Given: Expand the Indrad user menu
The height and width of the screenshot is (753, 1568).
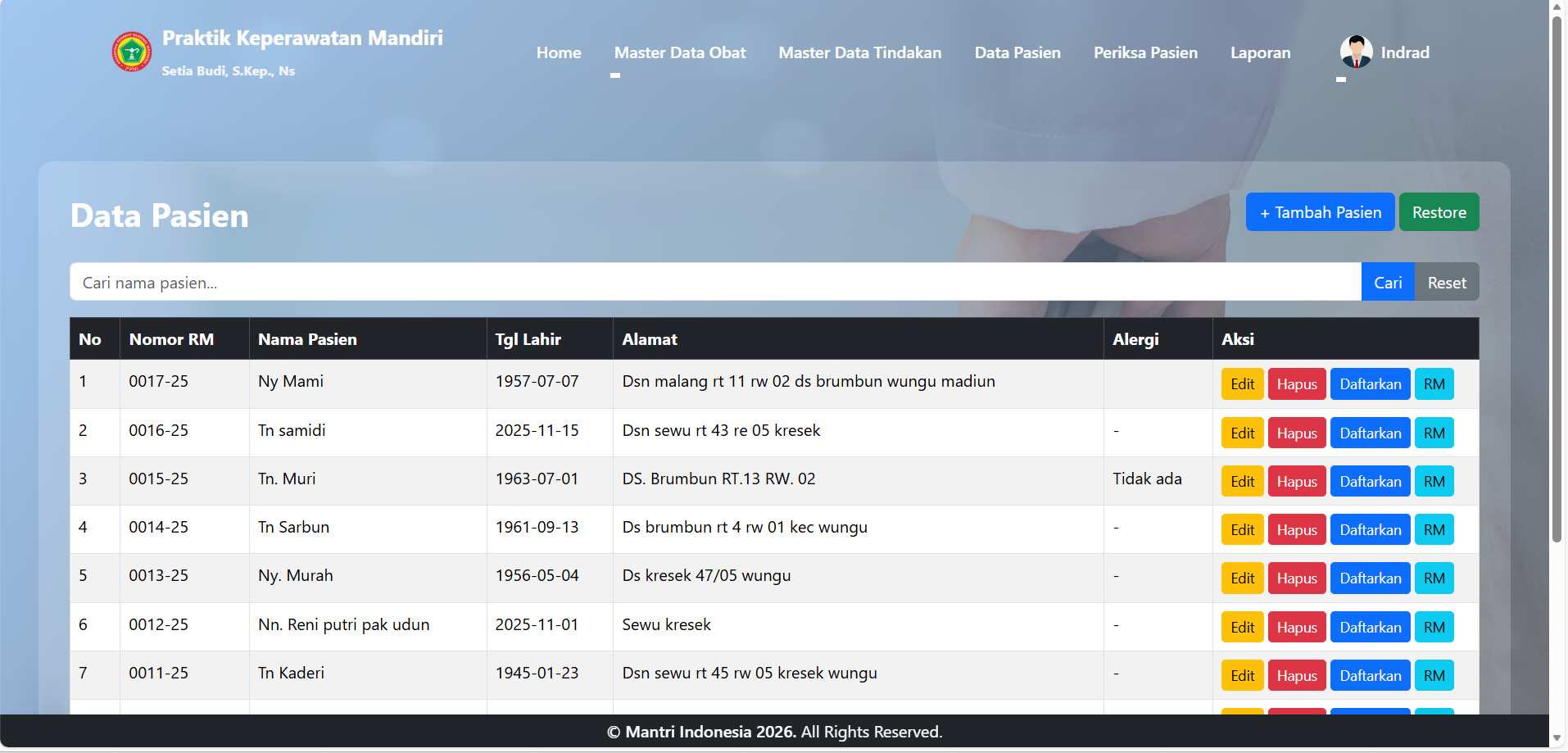Looking at the screenshot, I should [x=1404, y=52].
